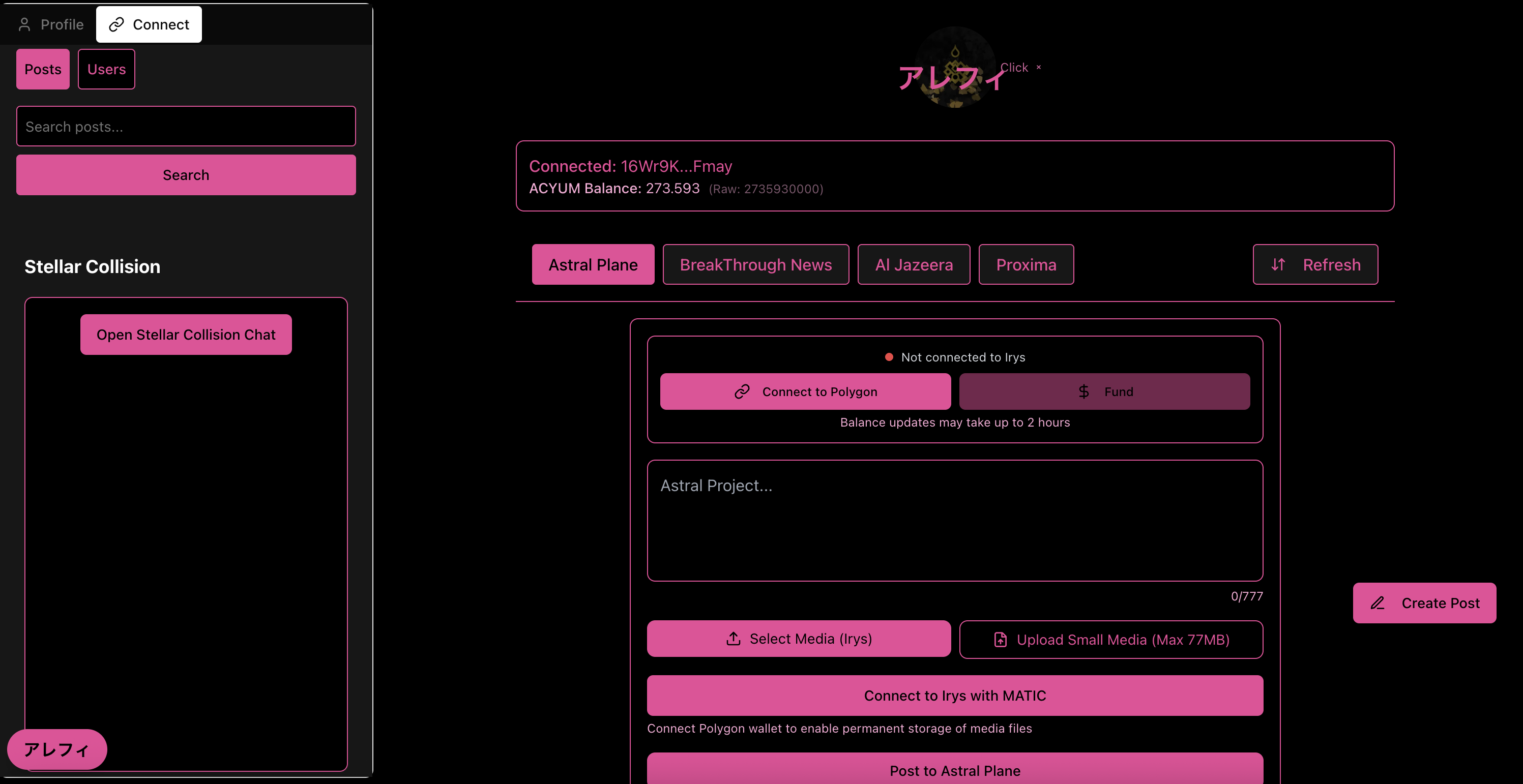Image resolution: width=1523 pixels, height=784 pixels.
Task: Click the Profile person icon
Action: 24,24
